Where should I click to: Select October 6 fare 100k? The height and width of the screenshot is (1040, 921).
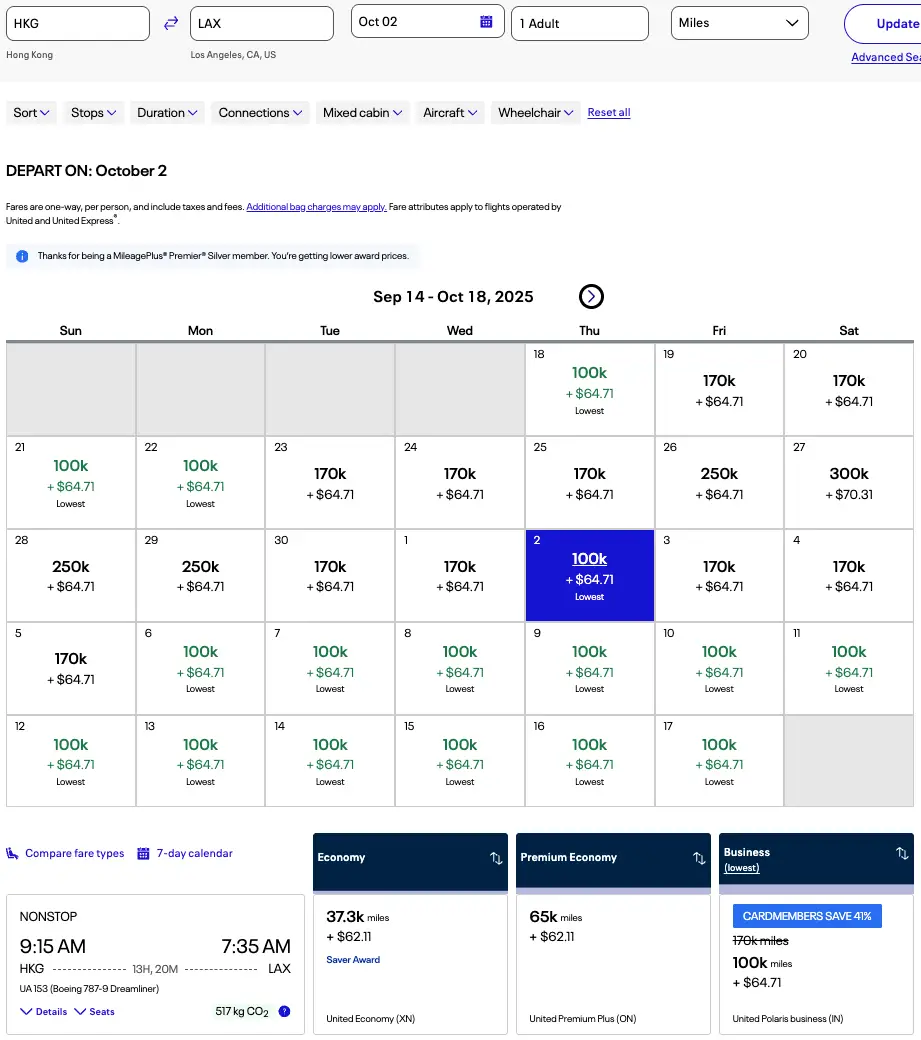[200, 668]
